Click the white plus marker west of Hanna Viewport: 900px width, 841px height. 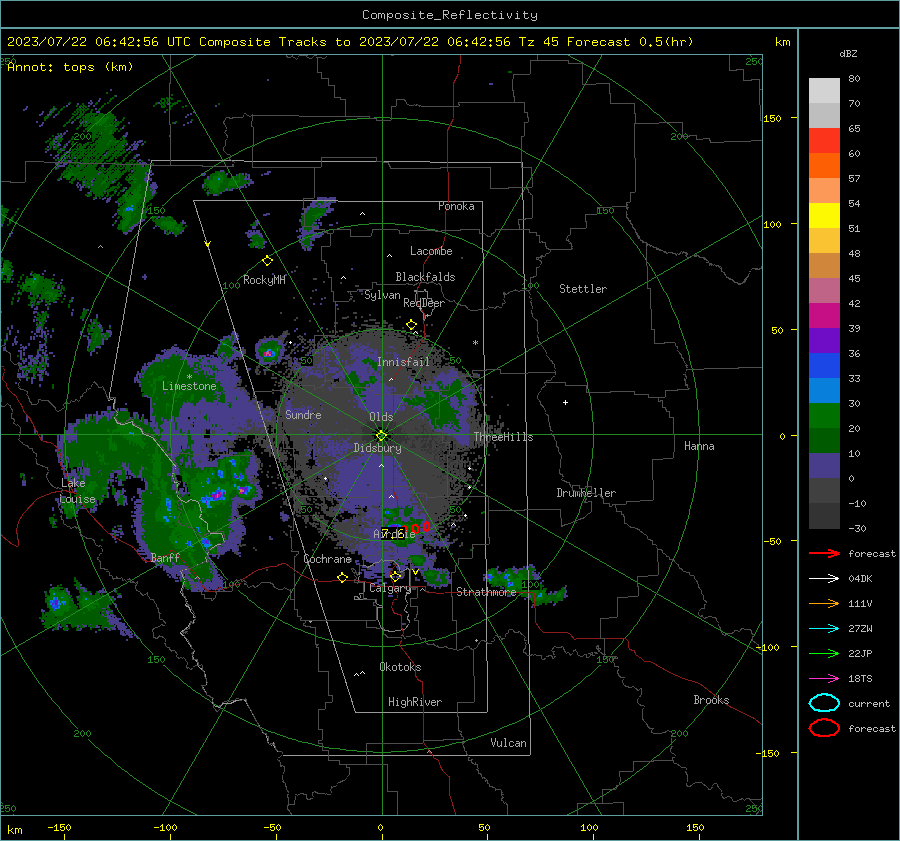[565, 402]
